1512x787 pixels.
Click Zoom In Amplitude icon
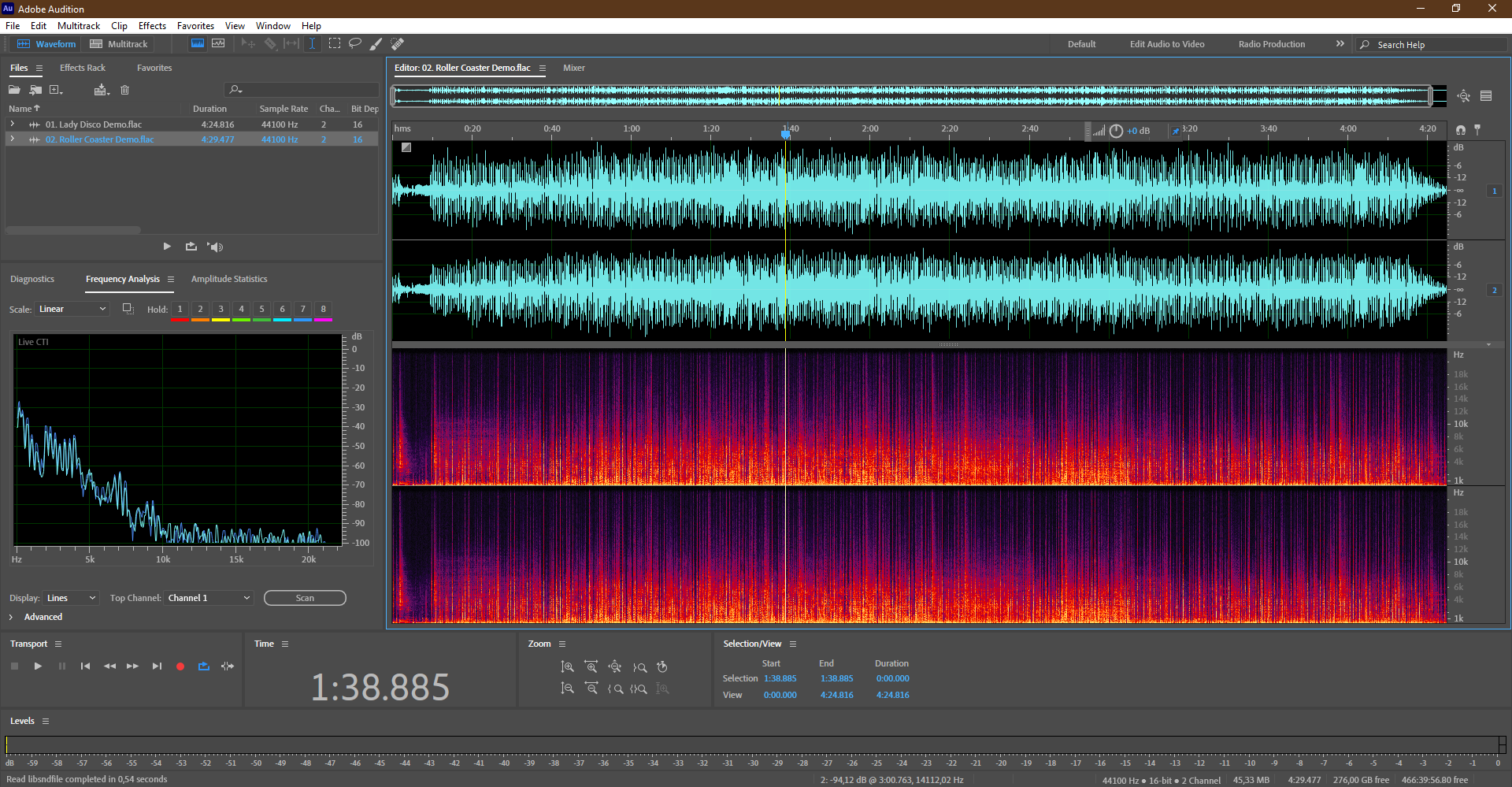567,666
